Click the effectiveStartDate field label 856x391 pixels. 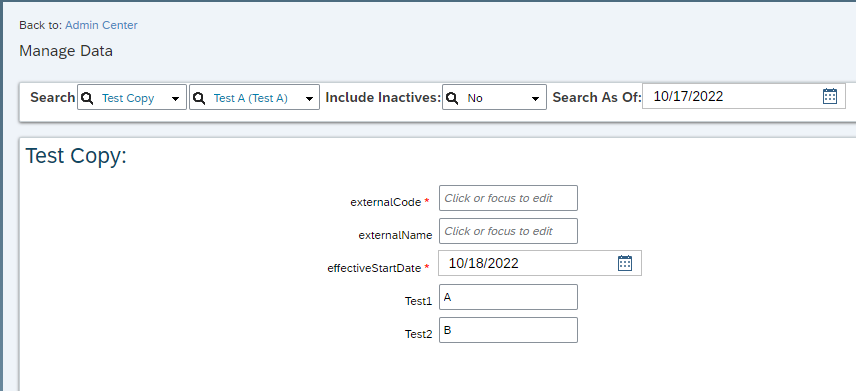click(374, 268)
